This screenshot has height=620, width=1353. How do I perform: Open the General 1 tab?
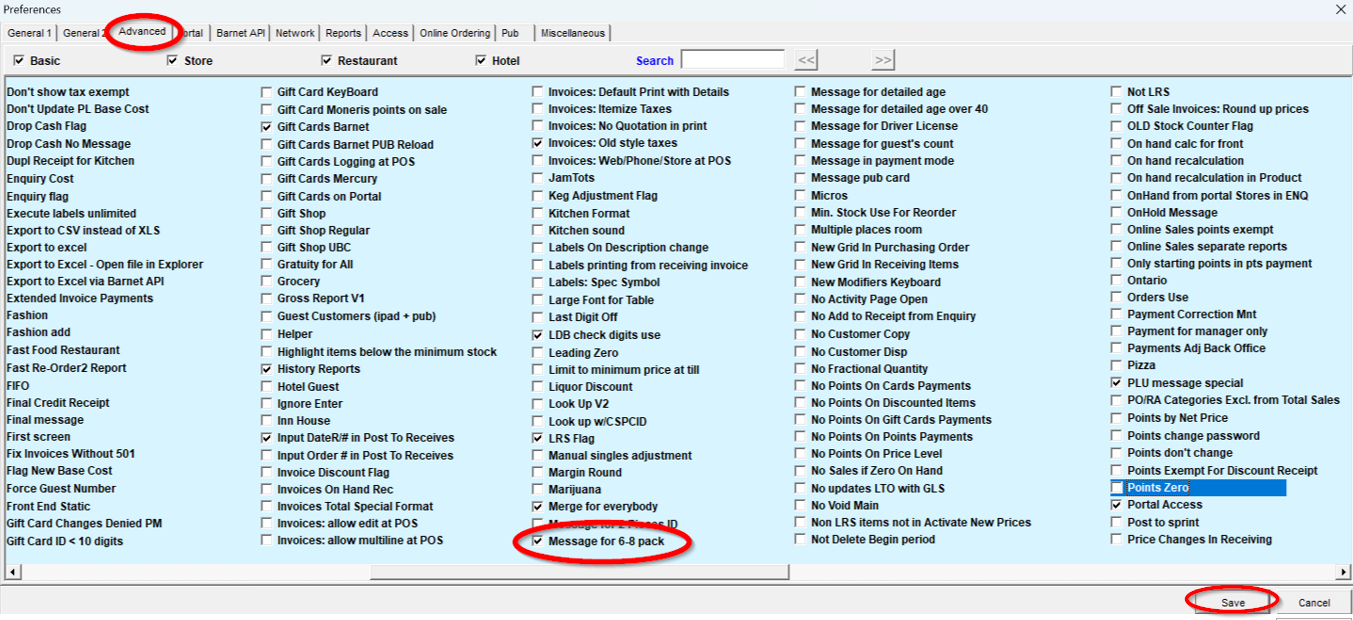click(29, 33)
